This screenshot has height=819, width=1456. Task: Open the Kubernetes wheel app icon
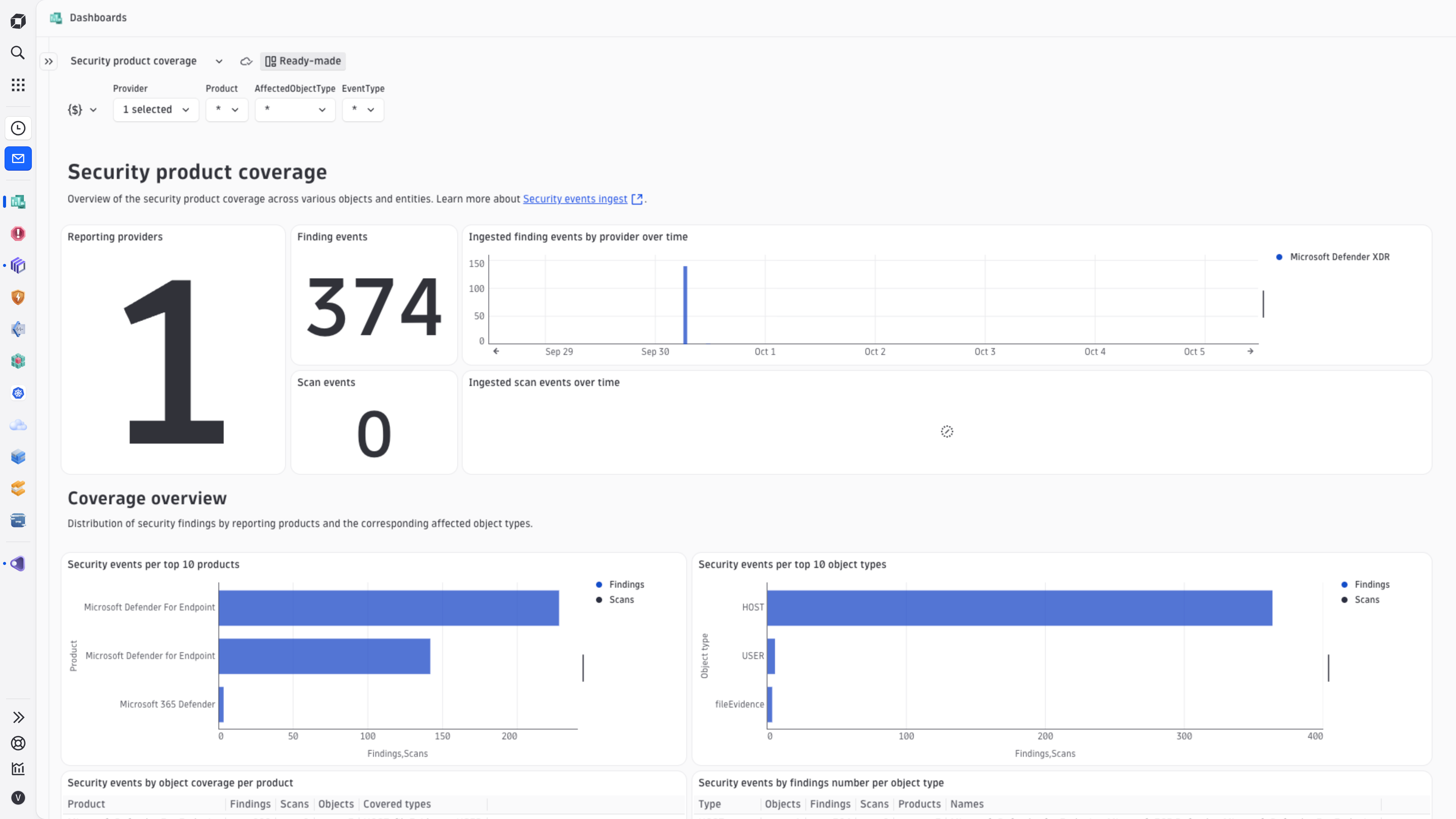(18, 394)
